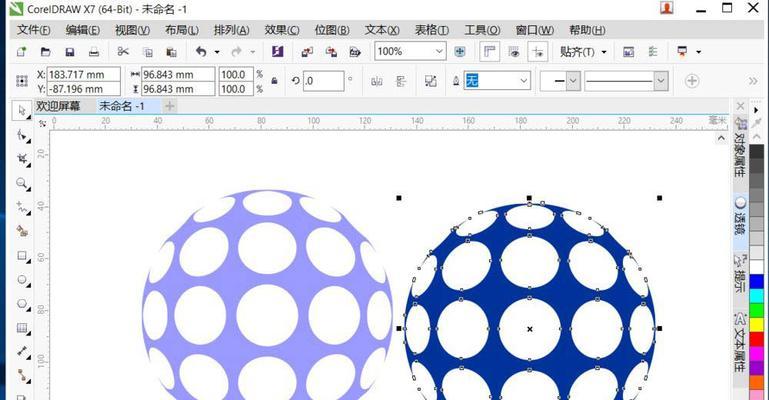The width and height of the screenshot is (769, 400).
Task: Select the Polygon tool
Action: (x=22, y=304)
